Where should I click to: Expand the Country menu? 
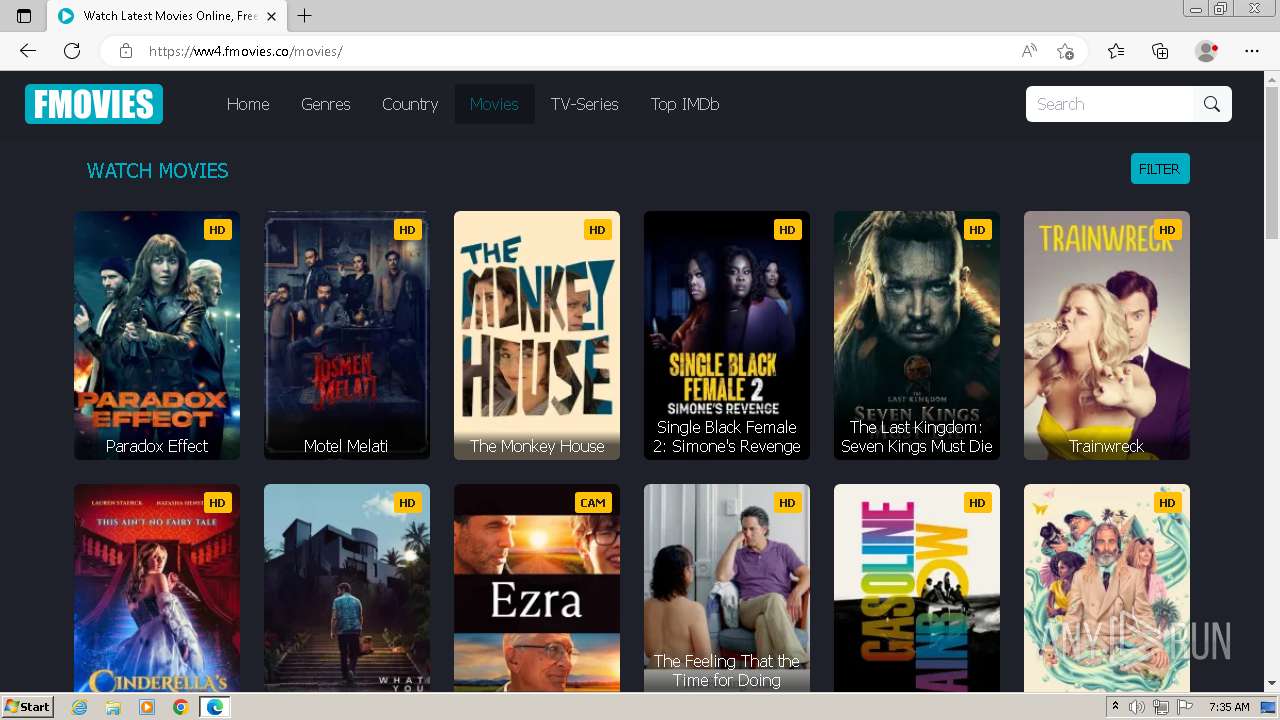click(x=409, y=104)
